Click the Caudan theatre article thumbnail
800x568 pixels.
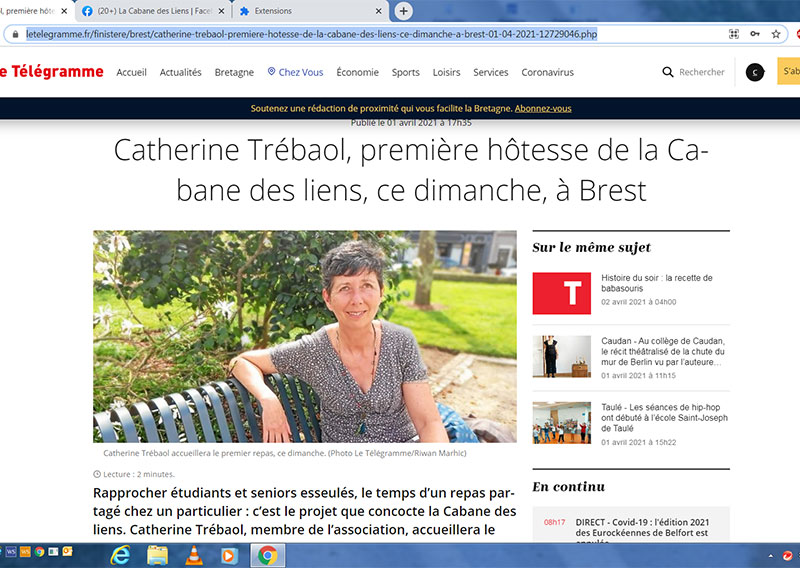coord(561,356)
